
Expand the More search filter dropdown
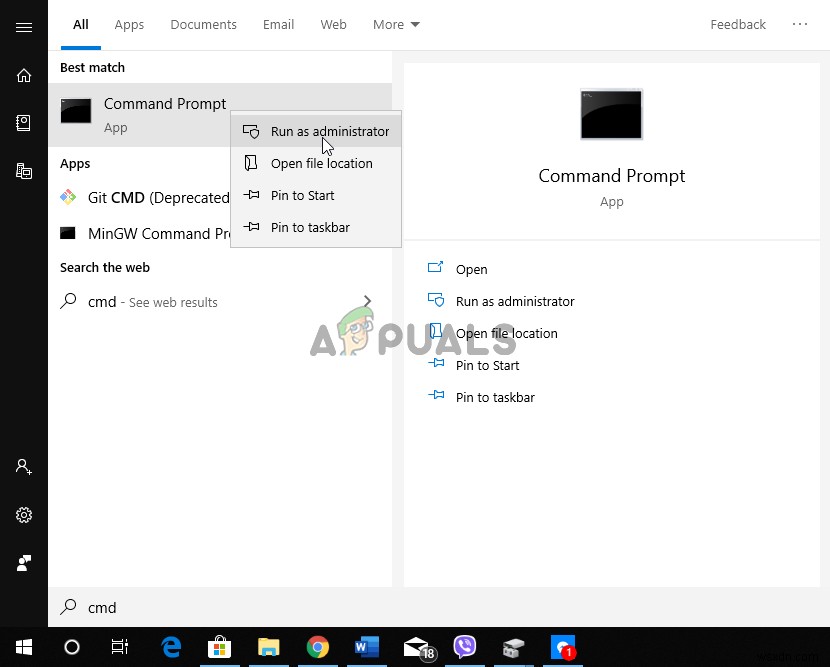(396, 24)
